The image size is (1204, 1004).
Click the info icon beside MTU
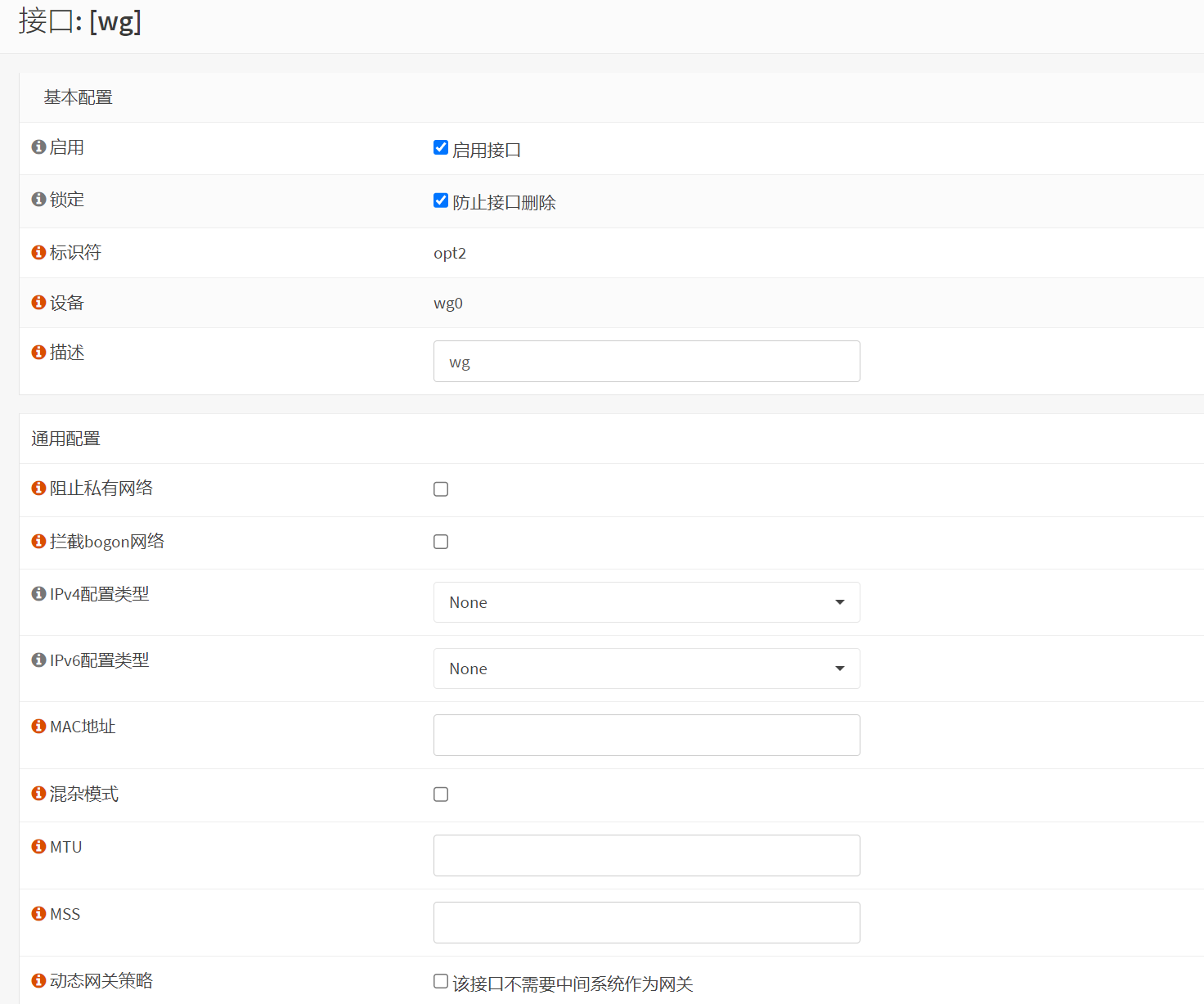(38, 847)
